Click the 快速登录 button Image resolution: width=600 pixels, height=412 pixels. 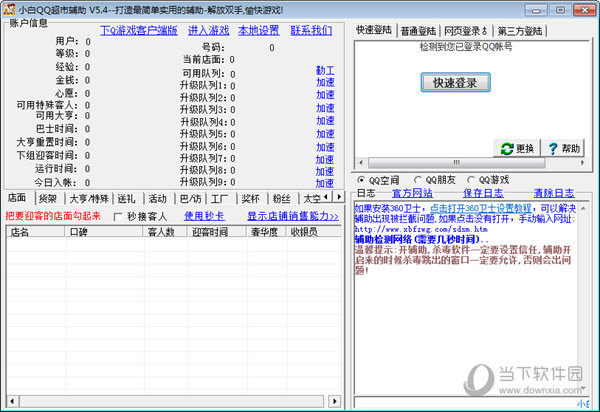click(x=455, y=83)
